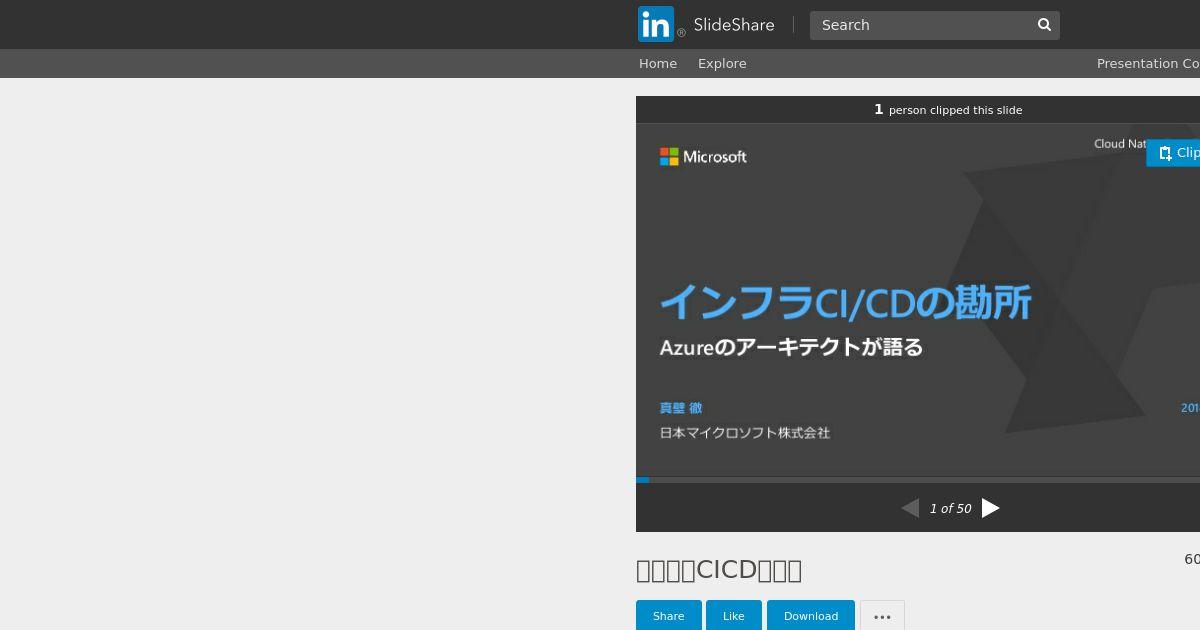Open the Home menu item
Screen dimensions: 1200x630
click(658, 63)
